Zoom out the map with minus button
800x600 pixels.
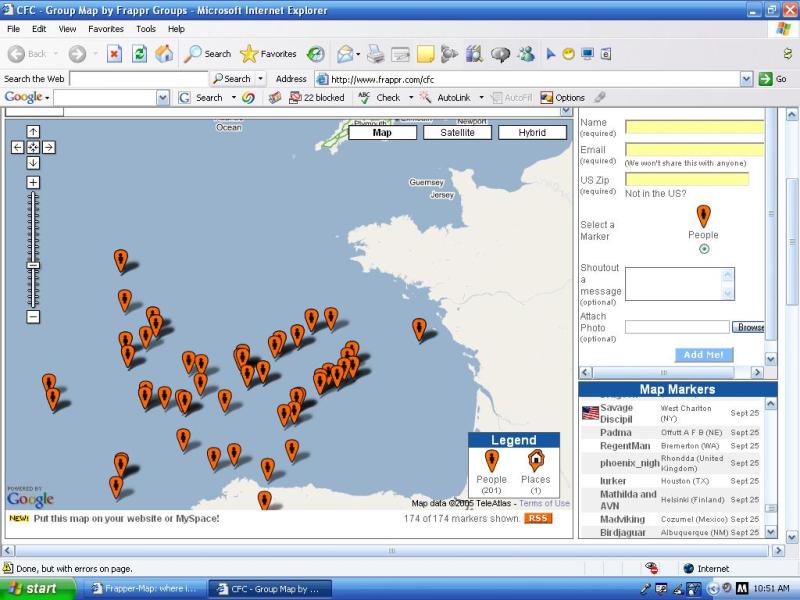(33, 317)
